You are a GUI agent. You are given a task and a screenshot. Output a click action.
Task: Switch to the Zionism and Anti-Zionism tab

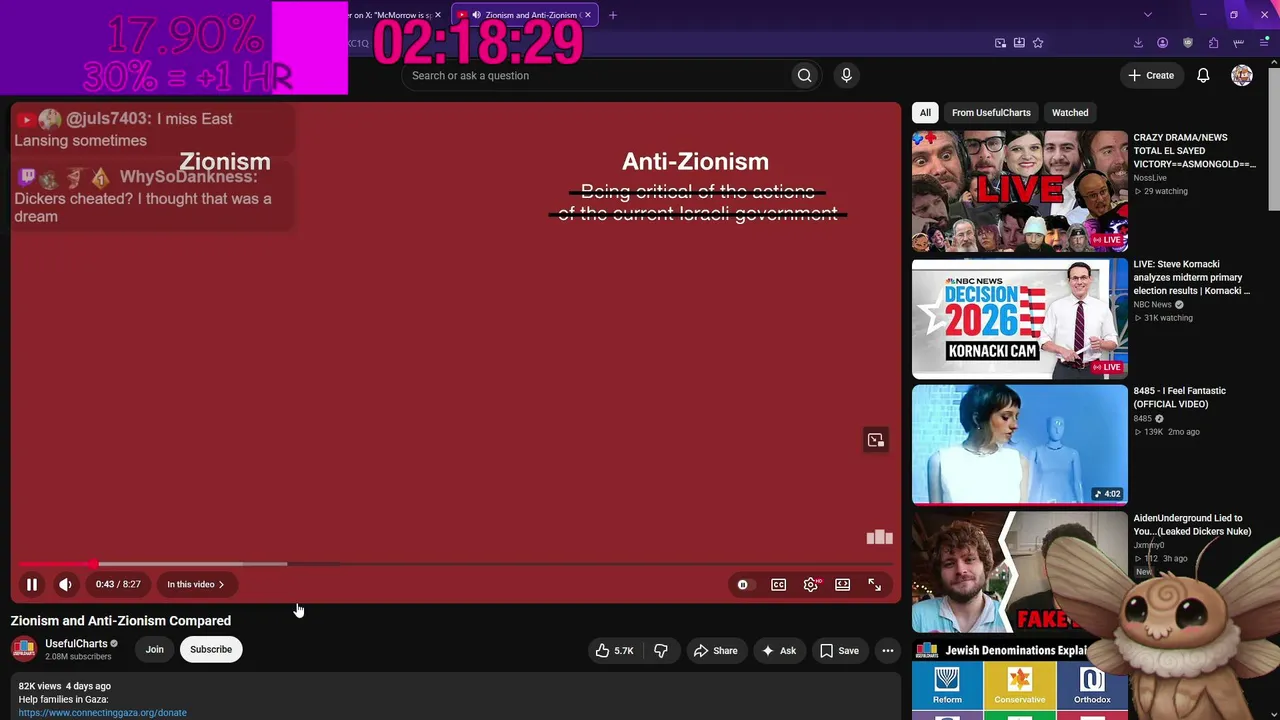pyautogui.click(x=524, y=15)
